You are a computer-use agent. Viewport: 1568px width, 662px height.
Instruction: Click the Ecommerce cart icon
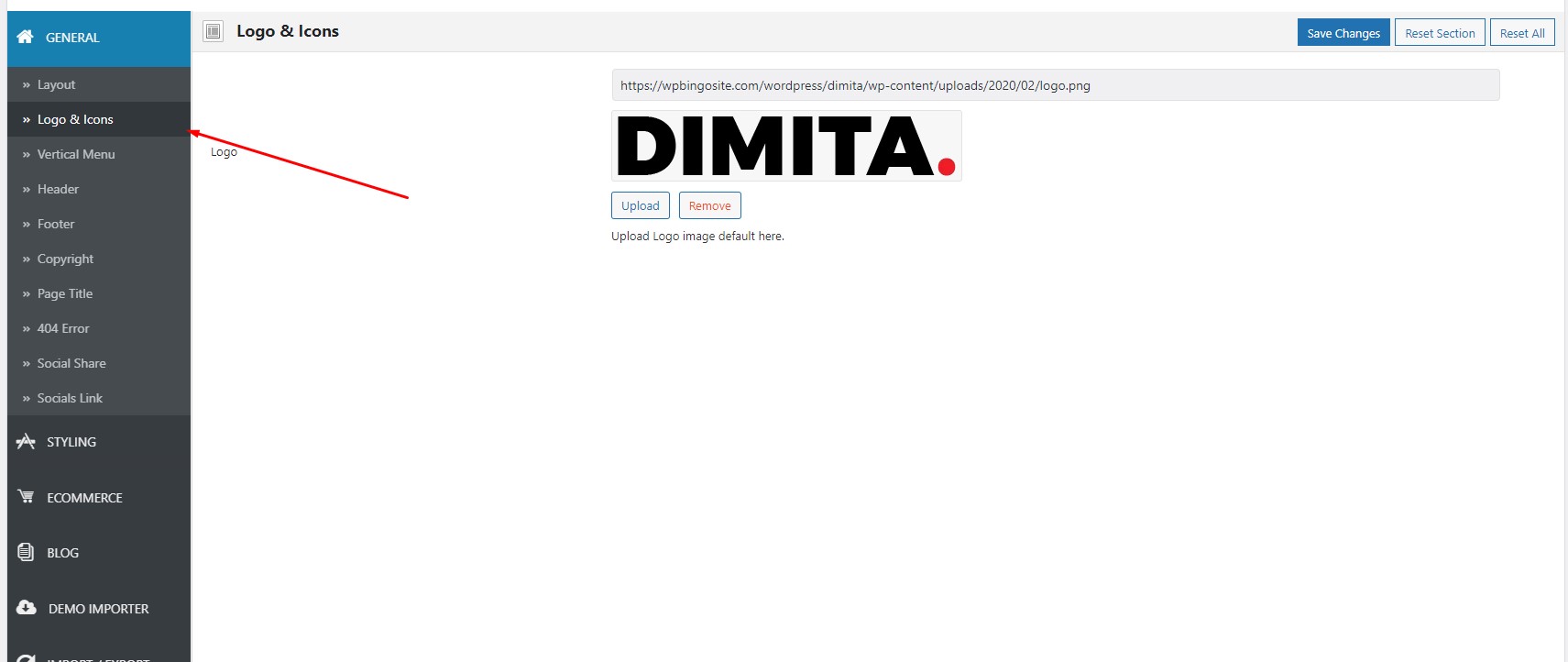[x=26, y=497]
